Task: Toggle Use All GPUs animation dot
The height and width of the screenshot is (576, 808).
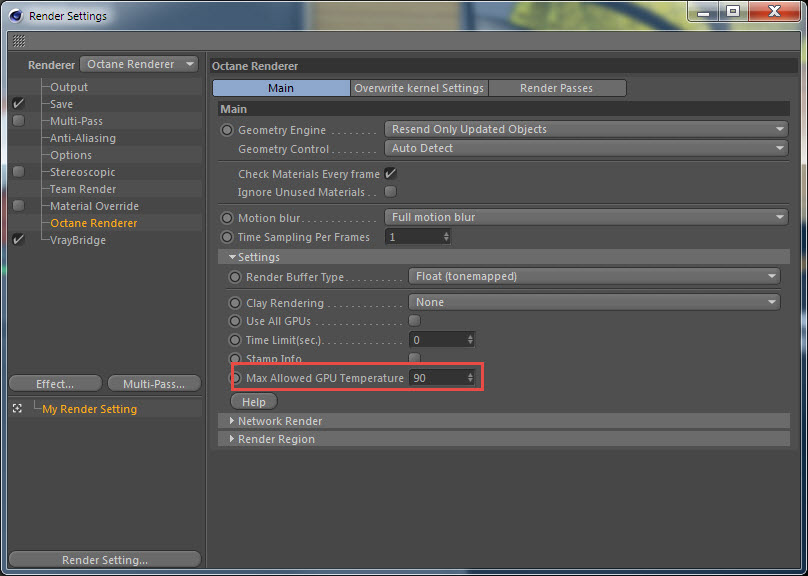Action: click(x=235, y=321)
